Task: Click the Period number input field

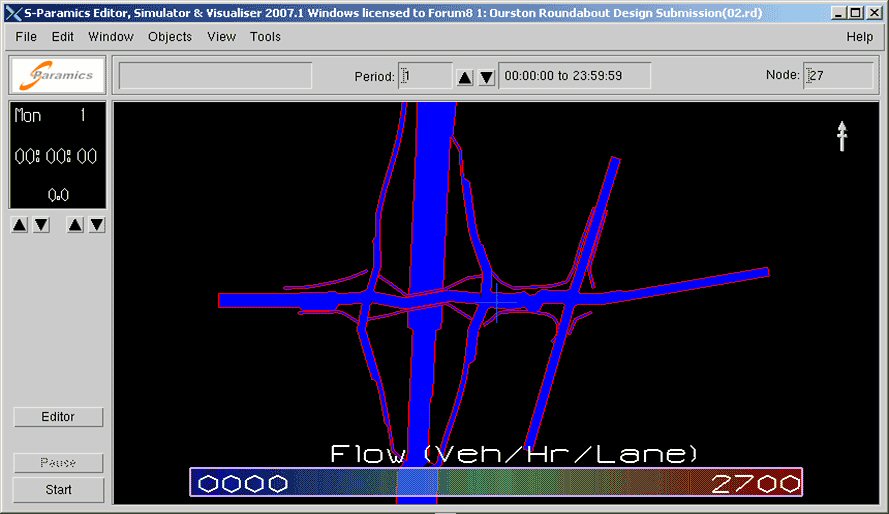Action: (425, 76)
